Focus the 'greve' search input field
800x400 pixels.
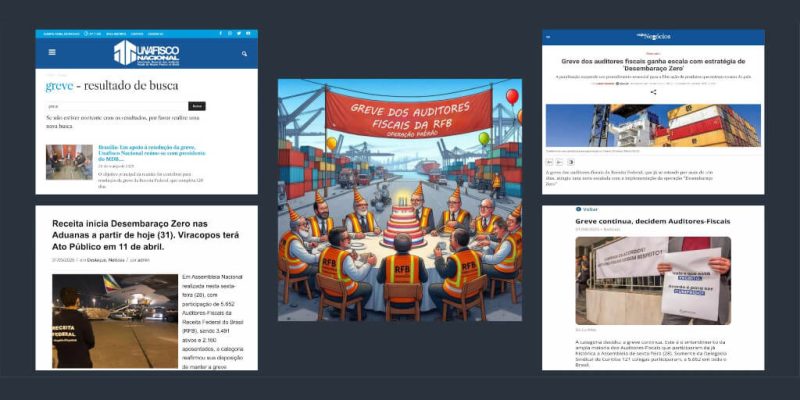(x=116, y=106)
